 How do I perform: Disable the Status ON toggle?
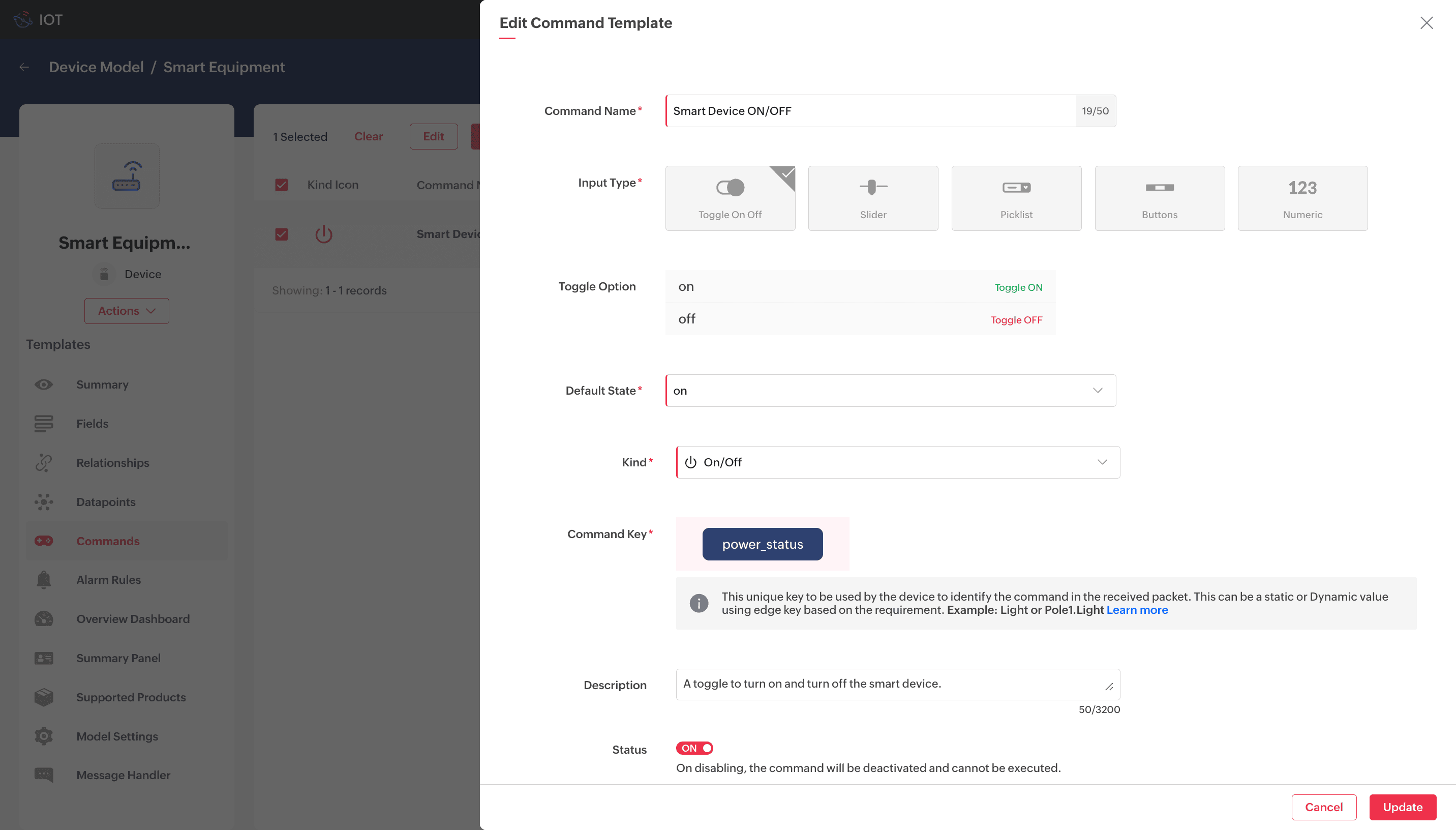[694, 748]
